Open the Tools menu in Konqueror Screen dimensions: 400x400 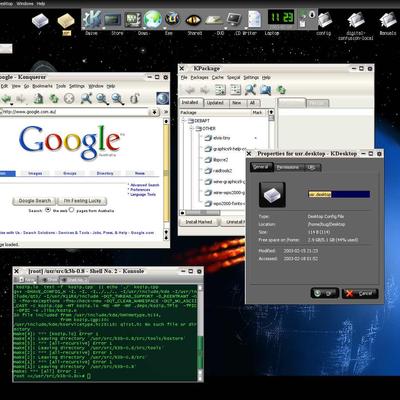pos(61,86)
